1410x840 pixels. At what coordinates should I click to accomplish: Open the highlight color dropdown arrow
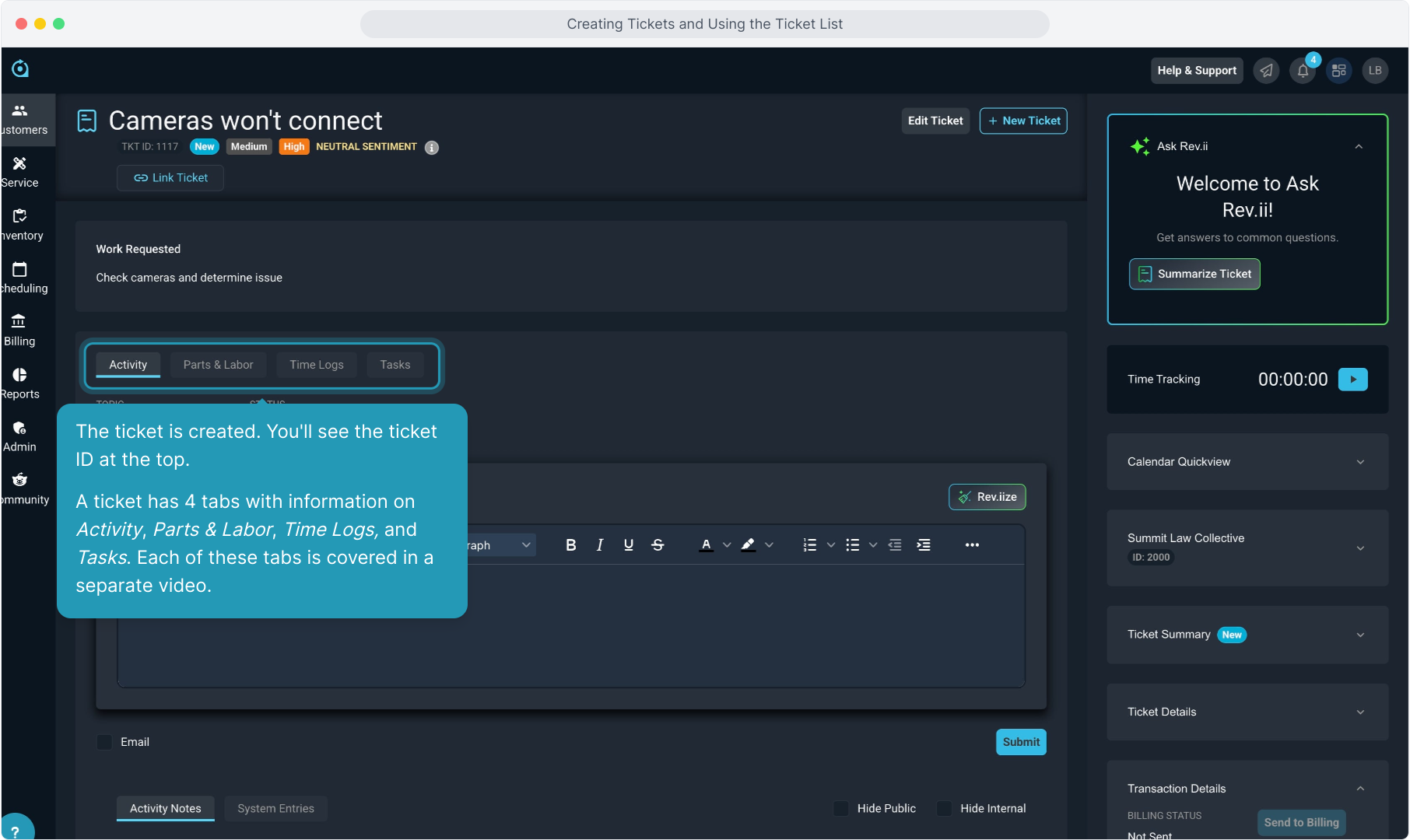point(770,545)
